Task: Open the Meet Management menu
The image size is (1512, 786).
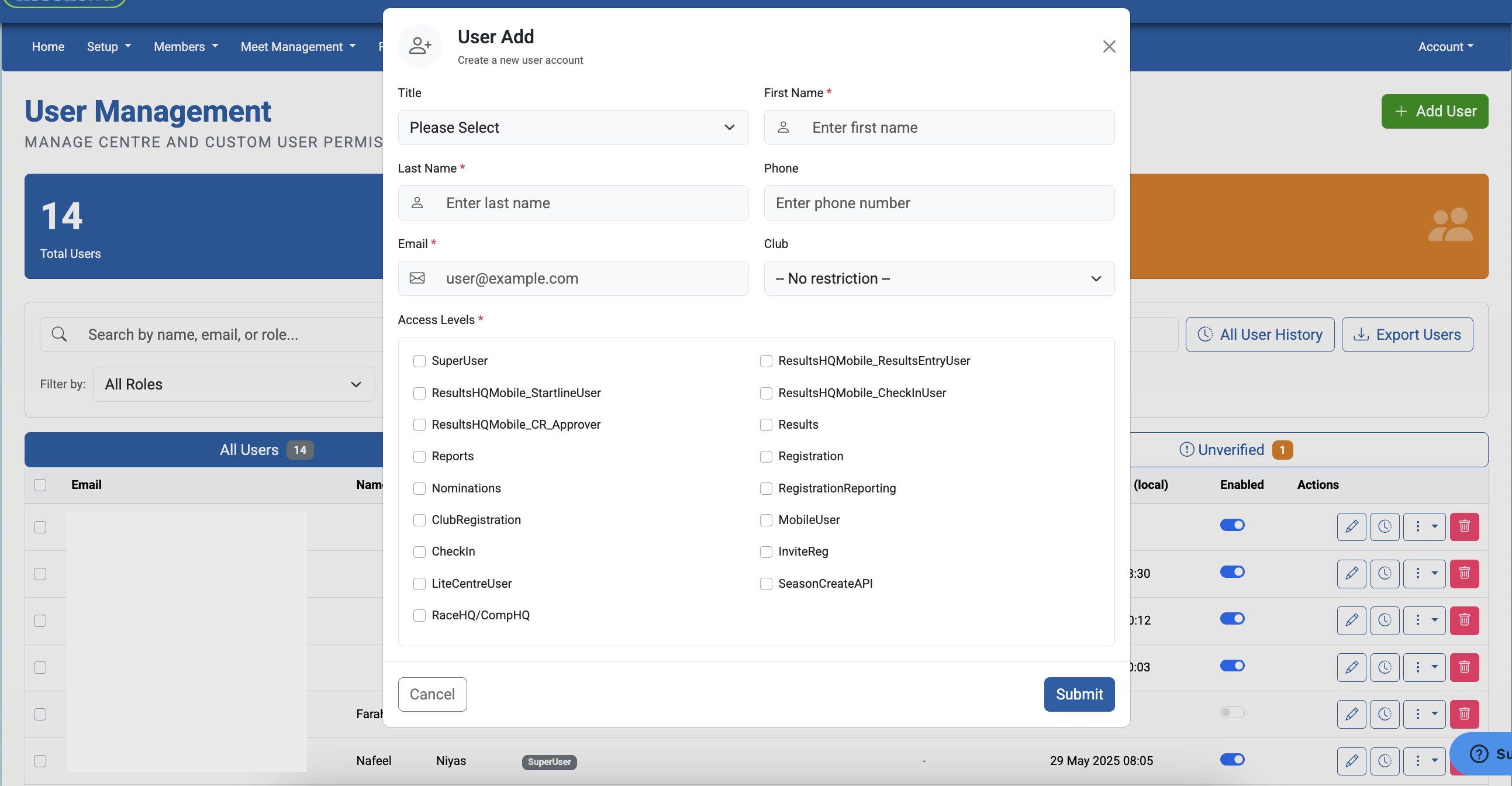Action: pos(298,46)
